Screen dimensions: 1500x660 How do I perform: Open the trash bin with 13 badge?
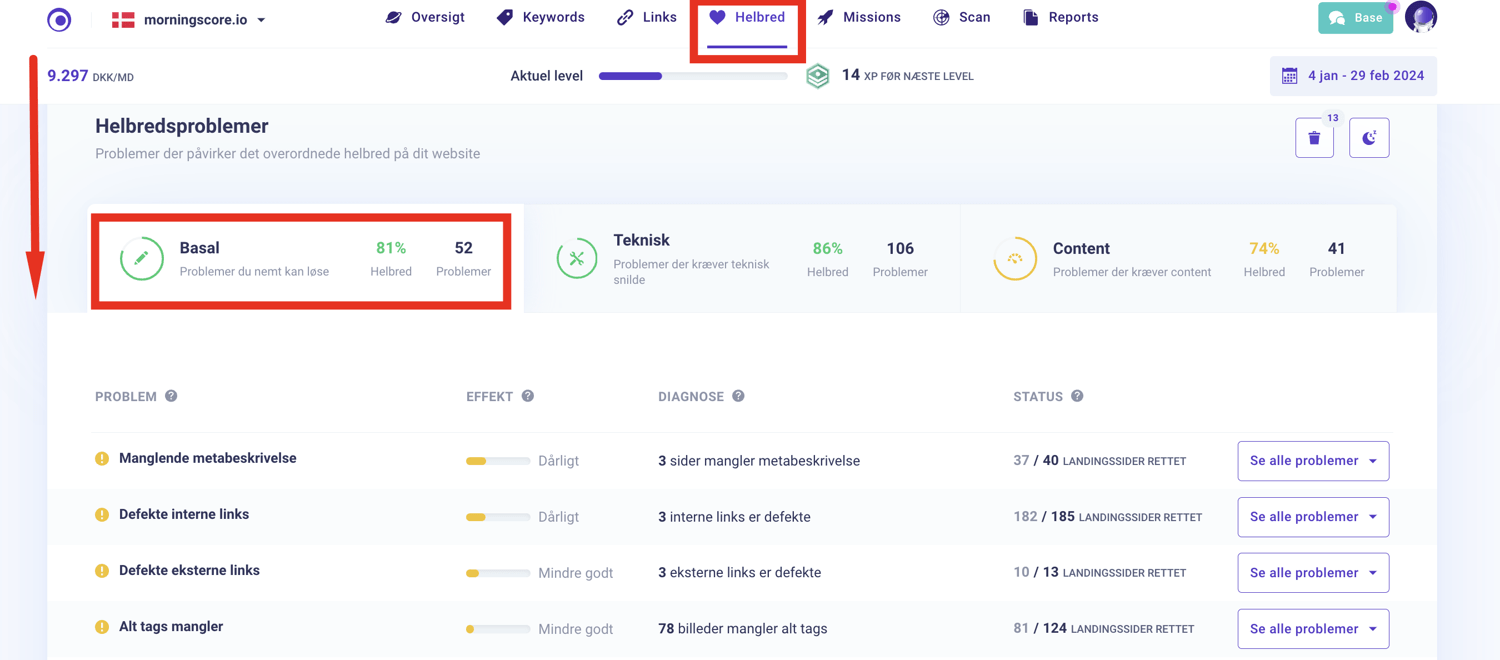1314,138
